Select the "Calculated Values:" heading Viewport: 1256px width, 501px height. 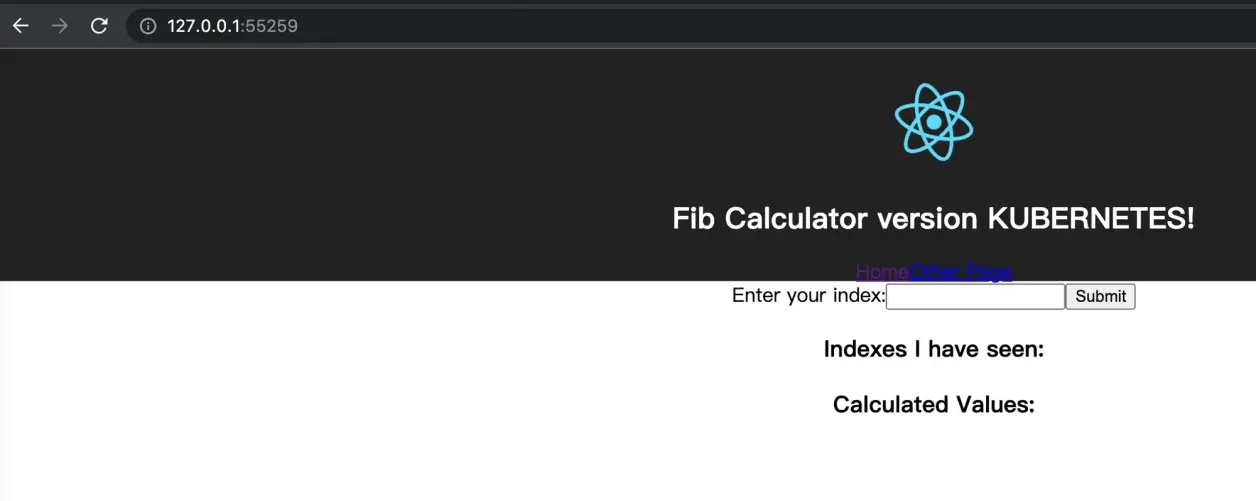[933, 405]
